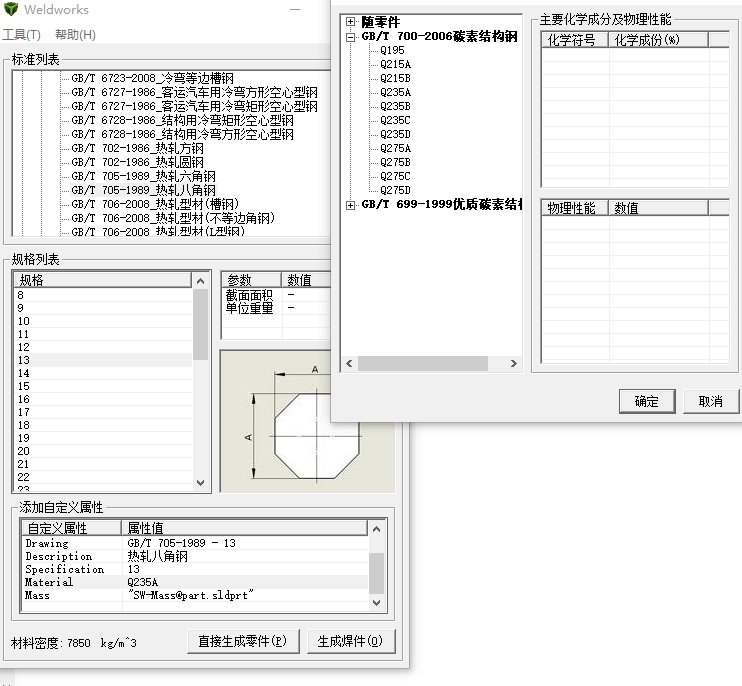
Task: Select material Q215A in tree
Action: (x=396, y=64)
